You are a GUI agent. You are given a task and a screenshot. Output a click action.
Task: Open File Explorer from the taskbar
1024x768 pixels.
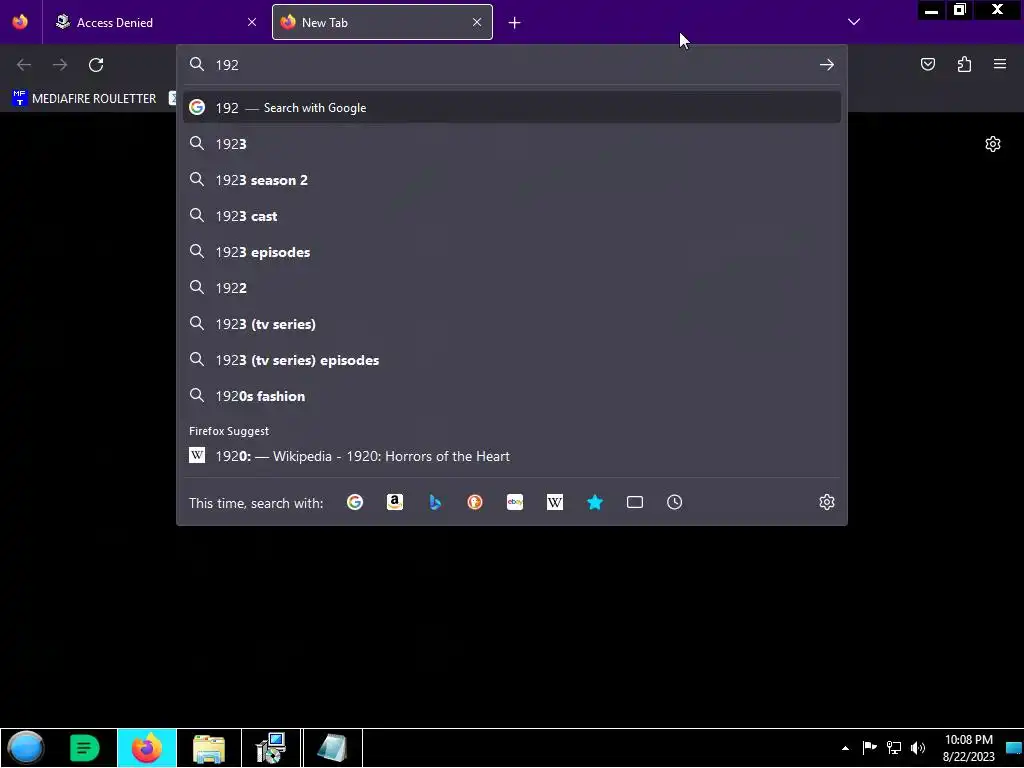point(209,748)
